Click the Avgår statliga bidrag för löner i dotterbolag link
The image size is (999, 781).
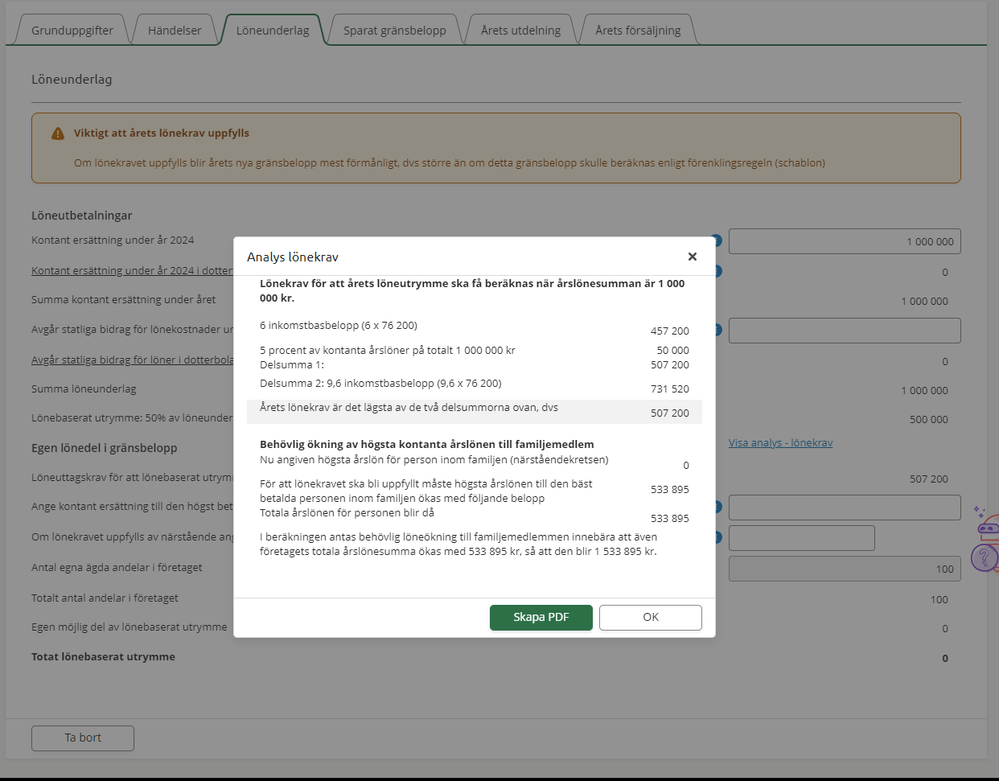point(132,360)
